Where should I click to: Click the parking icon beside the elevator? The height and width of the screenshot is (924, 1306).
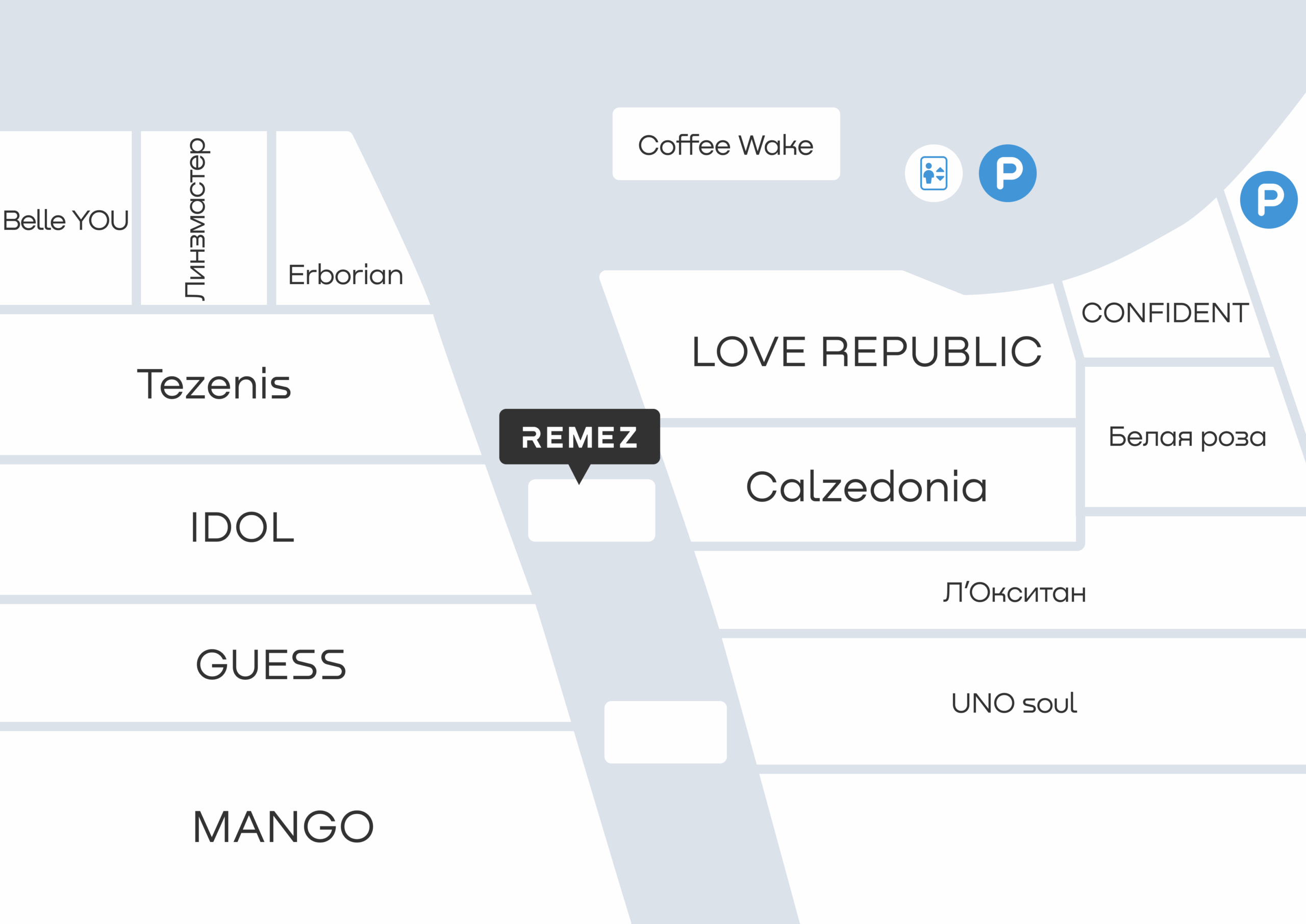(x=1007, y=173)
